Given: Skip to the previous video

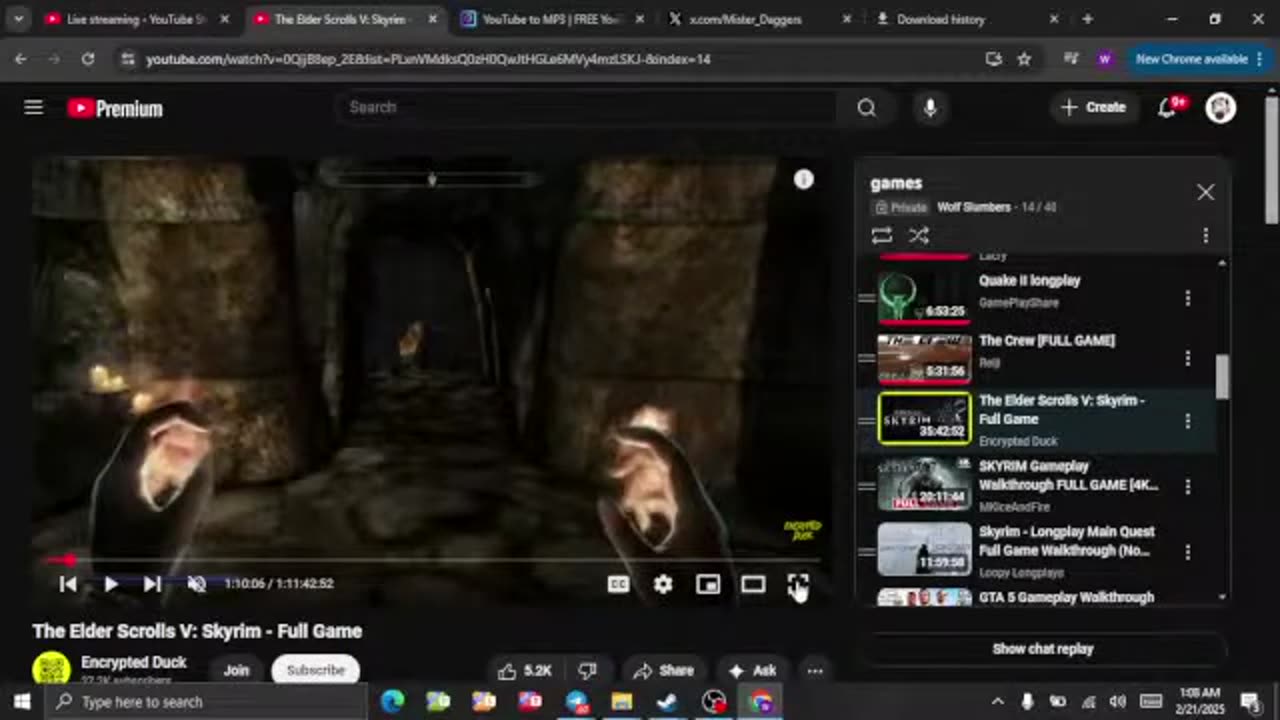Looking at the screenshot, I should click(x=68, y=584).
